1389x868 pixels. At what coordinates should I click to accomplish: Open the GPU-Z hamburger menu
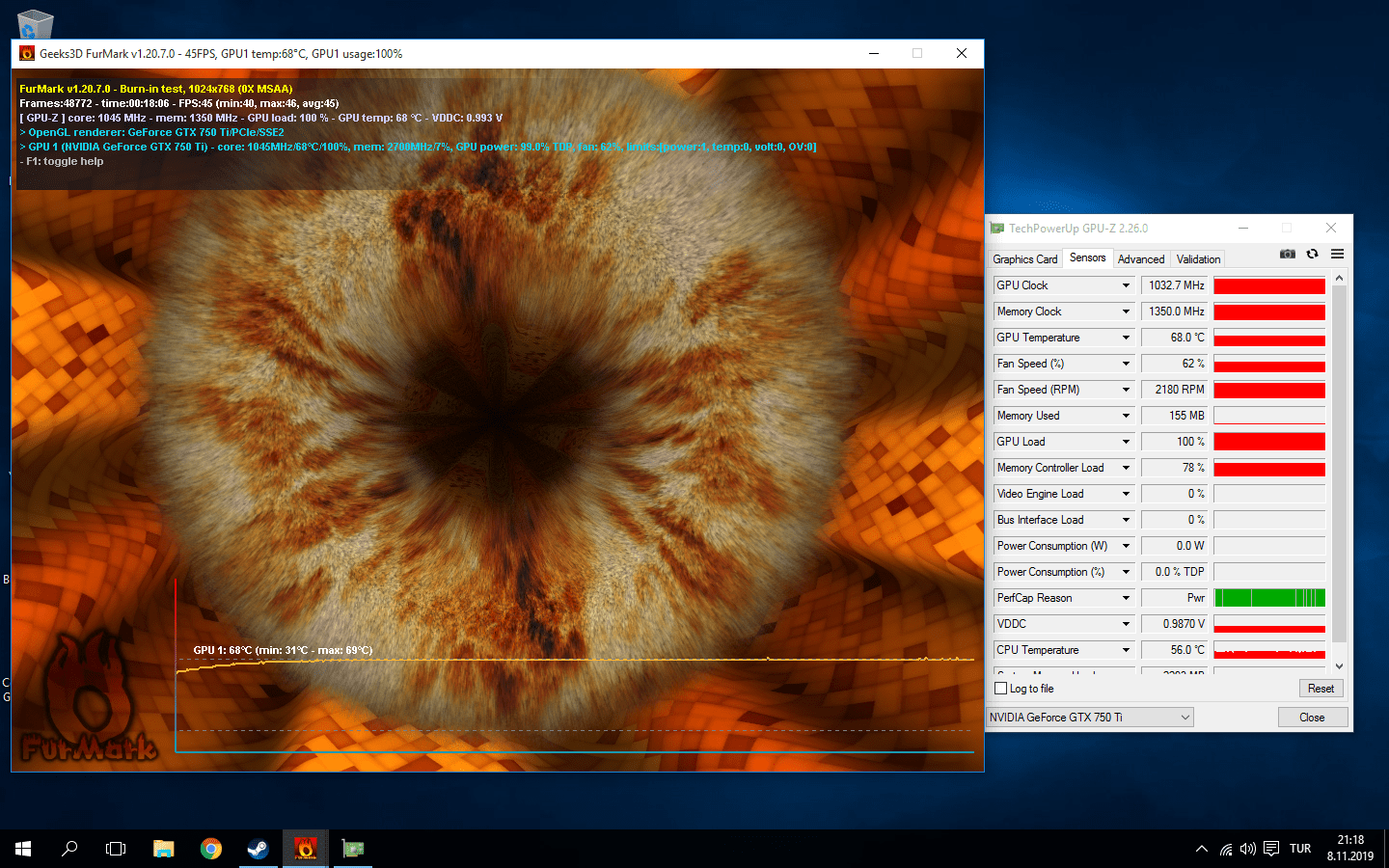coord(1337,254)
